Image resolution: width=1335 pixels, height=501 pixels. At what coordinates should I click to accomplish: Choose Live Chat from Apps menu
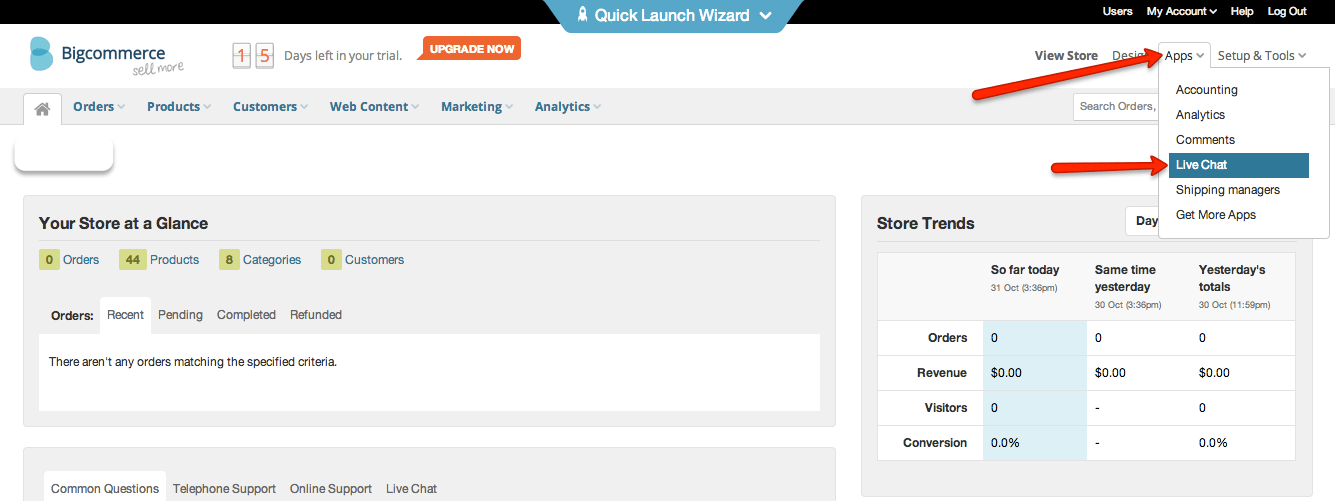click(1239, 165)
